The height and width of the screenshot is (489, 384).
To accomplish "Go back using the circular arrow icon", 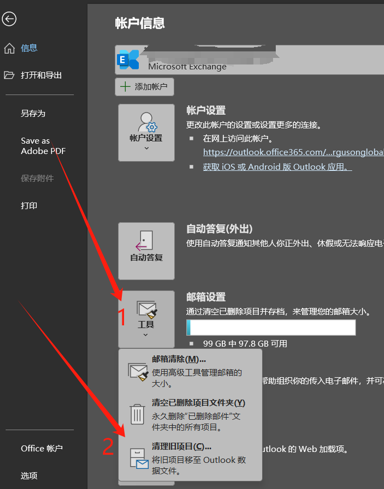I will pyautogui.click(x=9, y=19).
